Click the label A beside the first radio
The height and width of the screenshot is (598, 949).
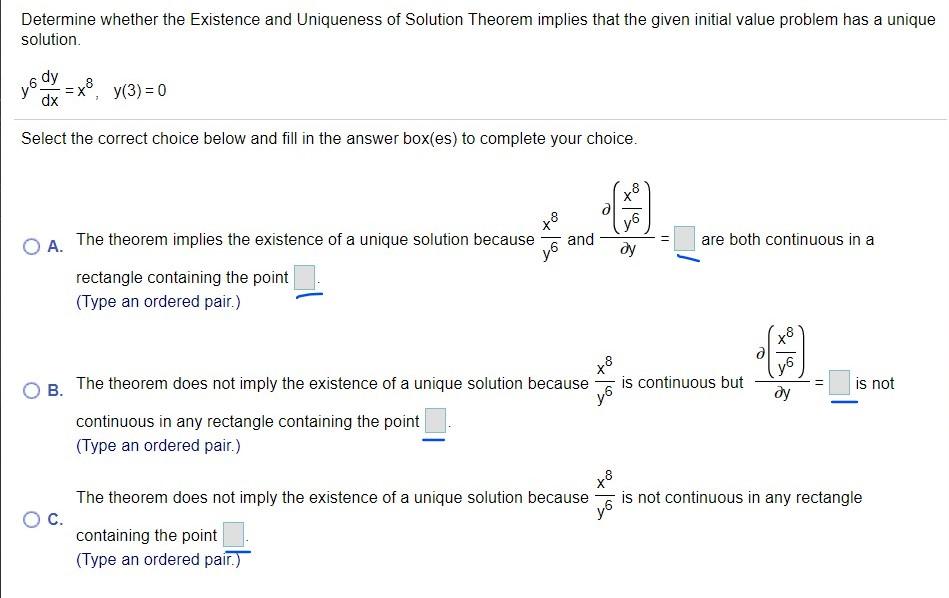click(x=52, y=243)
